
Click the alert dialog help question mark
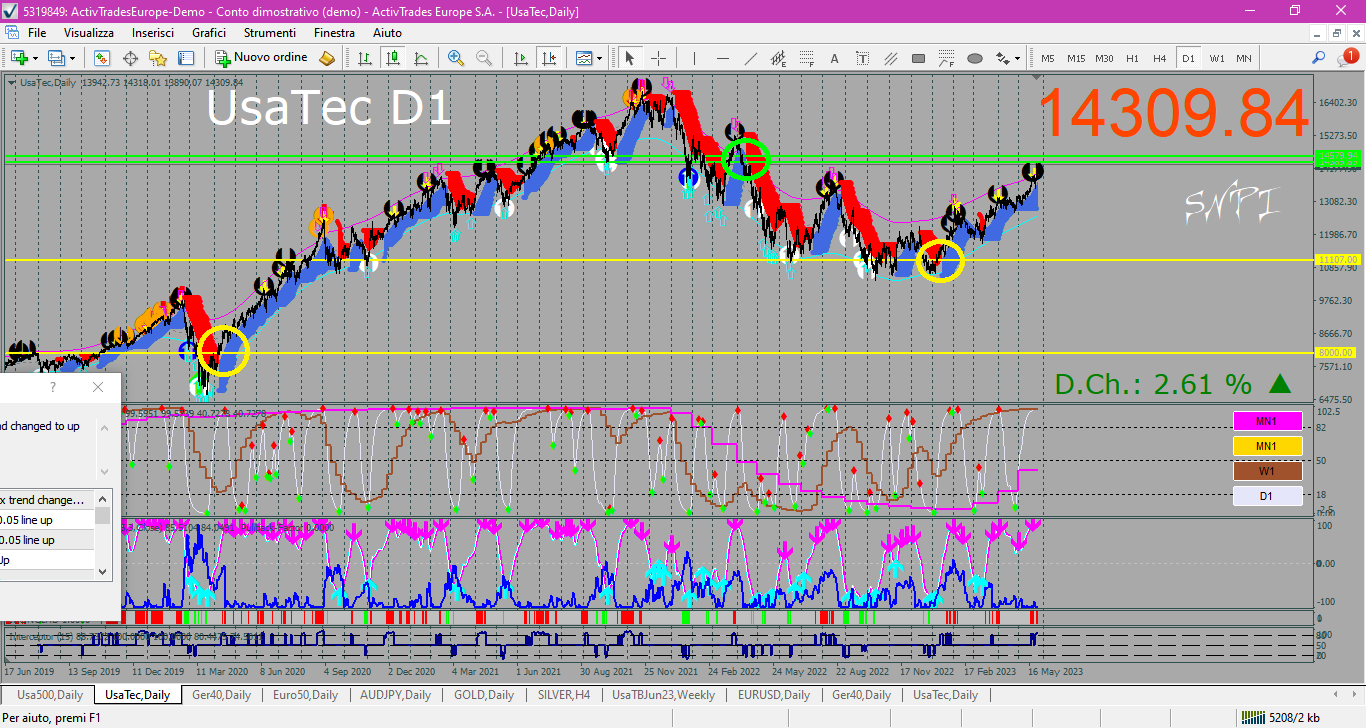(53, 387)
